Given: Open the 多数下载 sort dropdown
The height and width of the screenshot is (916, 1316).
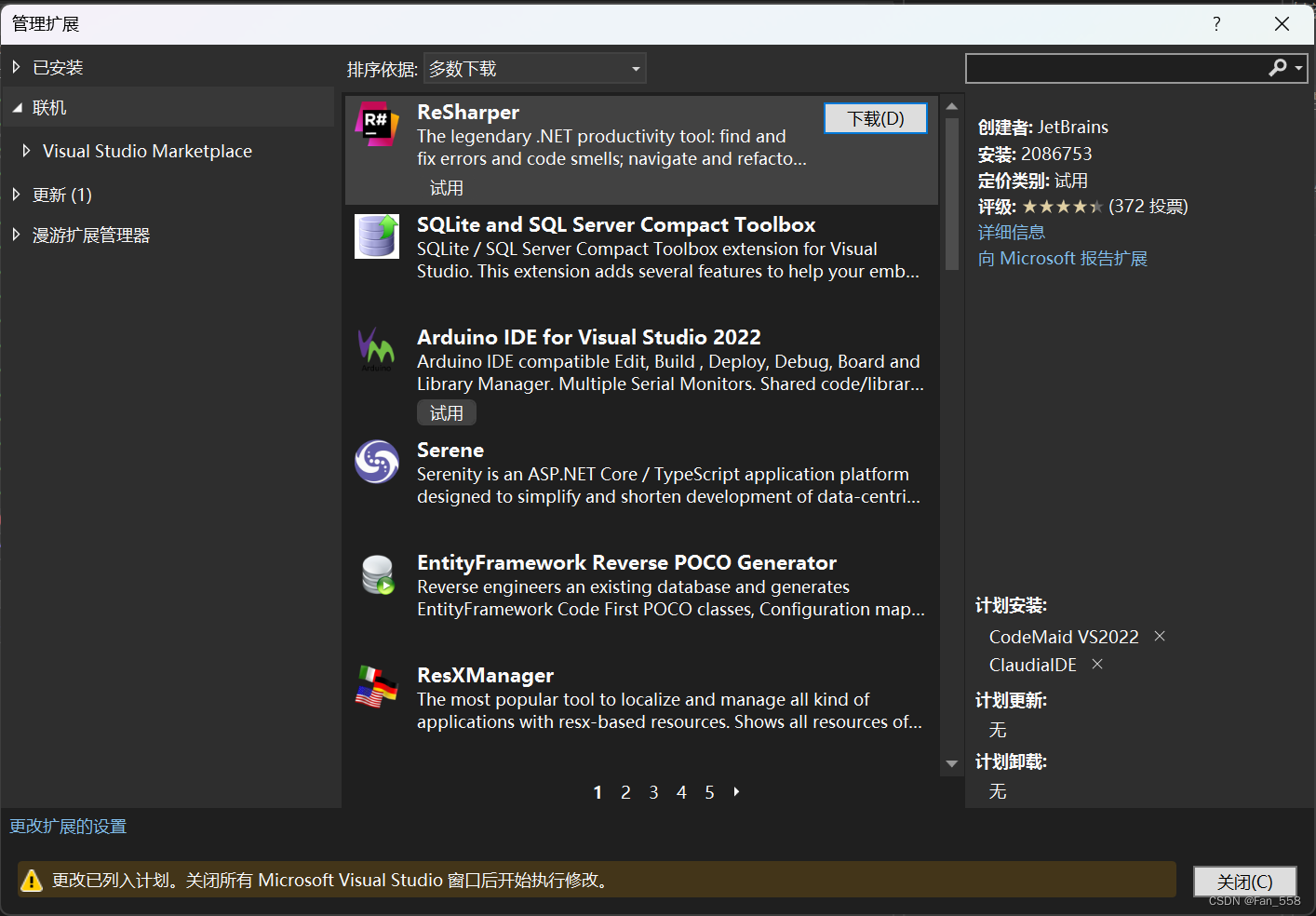Looking at the screenshot, I should click(535, 68).
